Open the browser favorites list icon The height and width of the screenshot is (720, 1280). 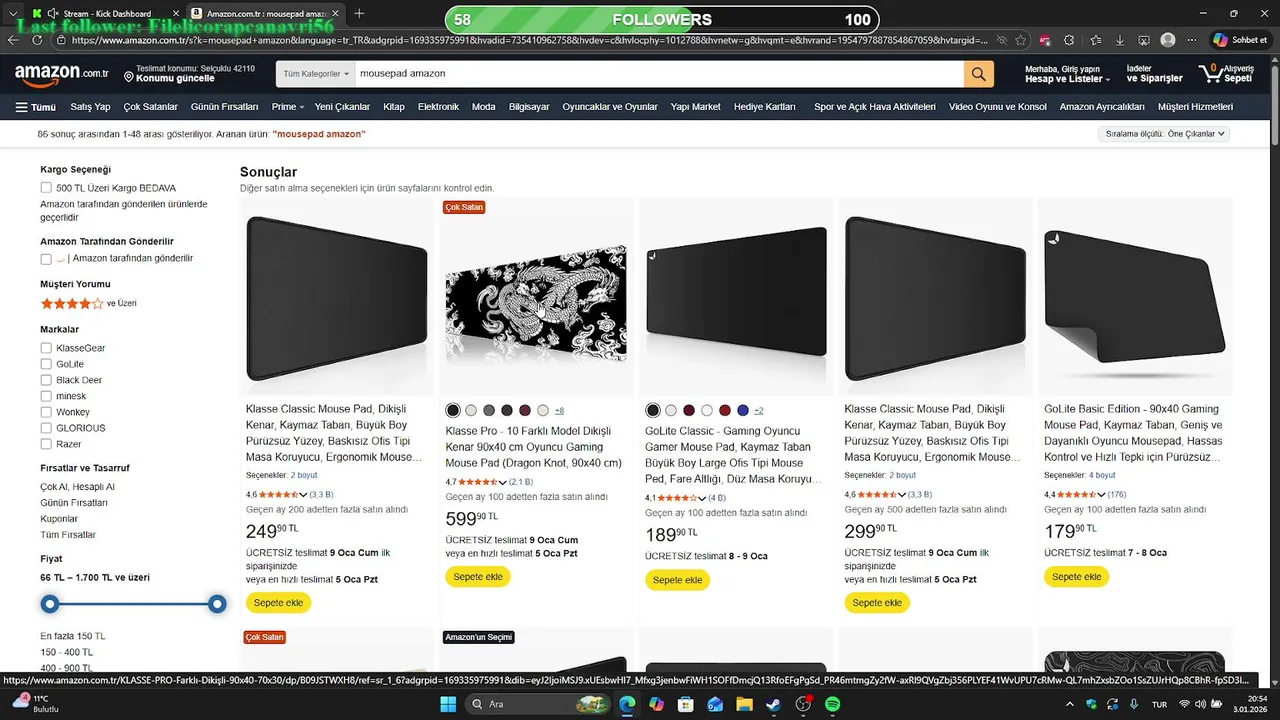(1095, 40)
